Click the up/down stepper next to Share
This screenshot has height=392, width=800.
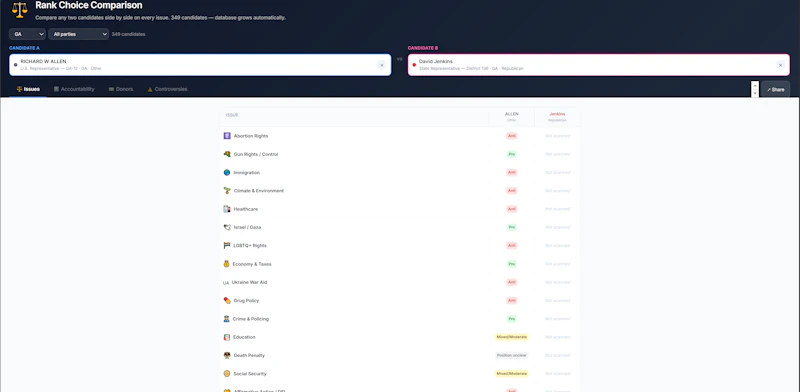click(755, 89)
